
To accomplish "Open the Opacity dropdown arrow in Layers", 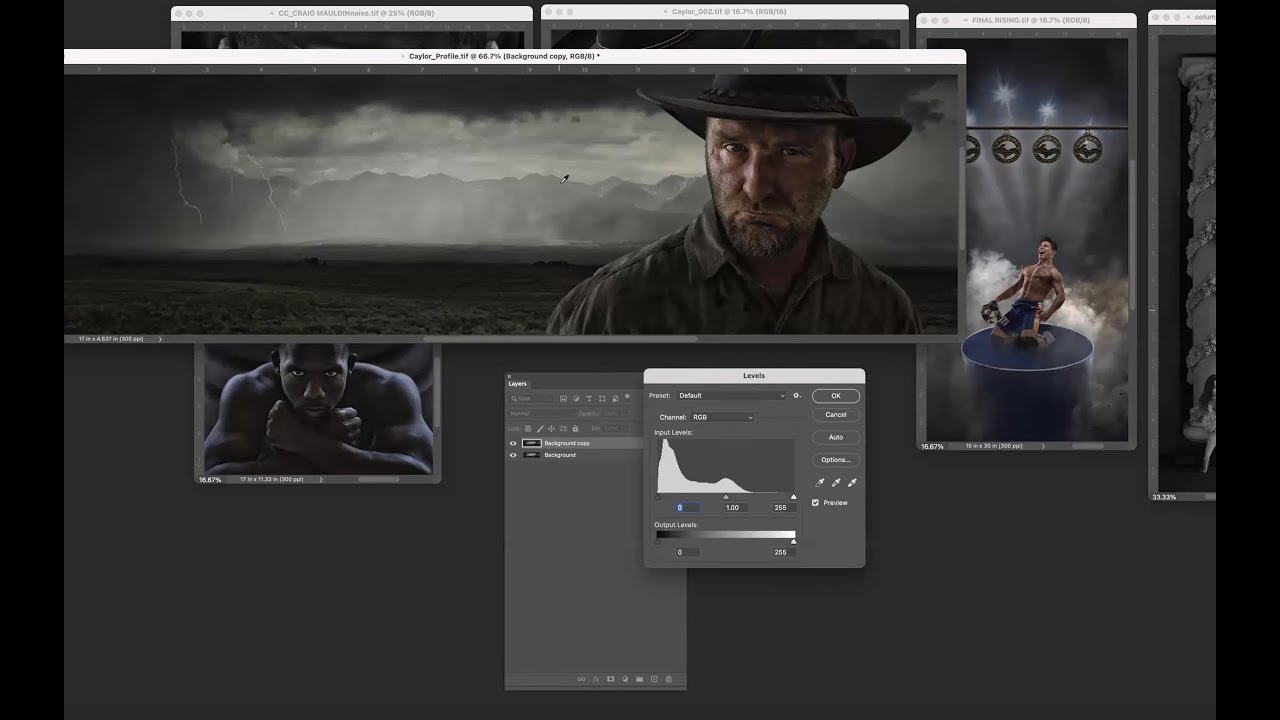I will tap(626, 414).
